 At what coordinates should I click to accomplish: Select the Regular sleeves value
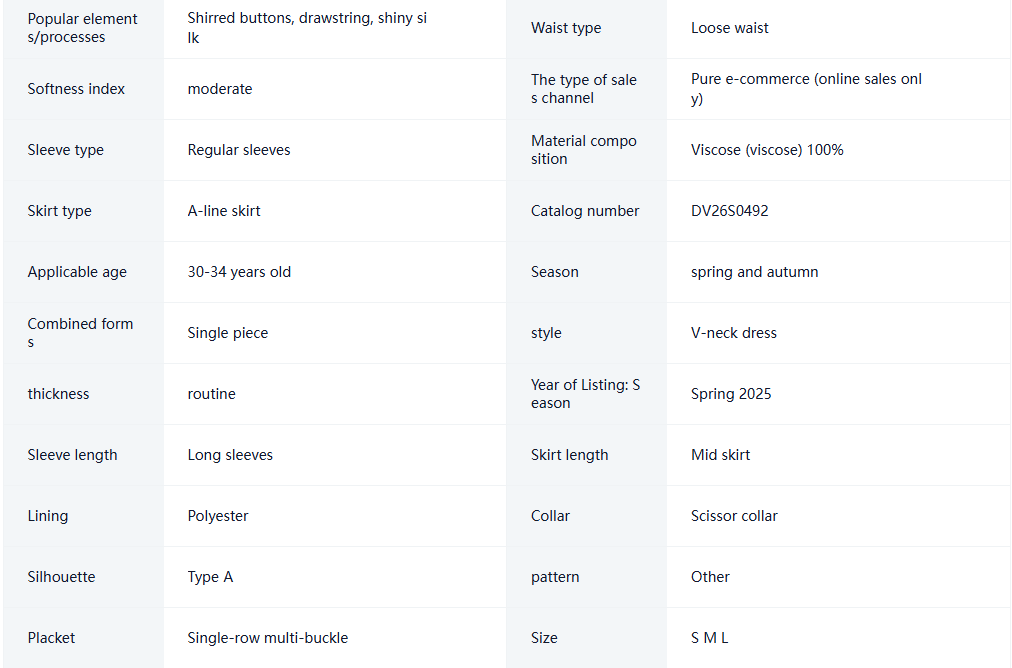239,150
